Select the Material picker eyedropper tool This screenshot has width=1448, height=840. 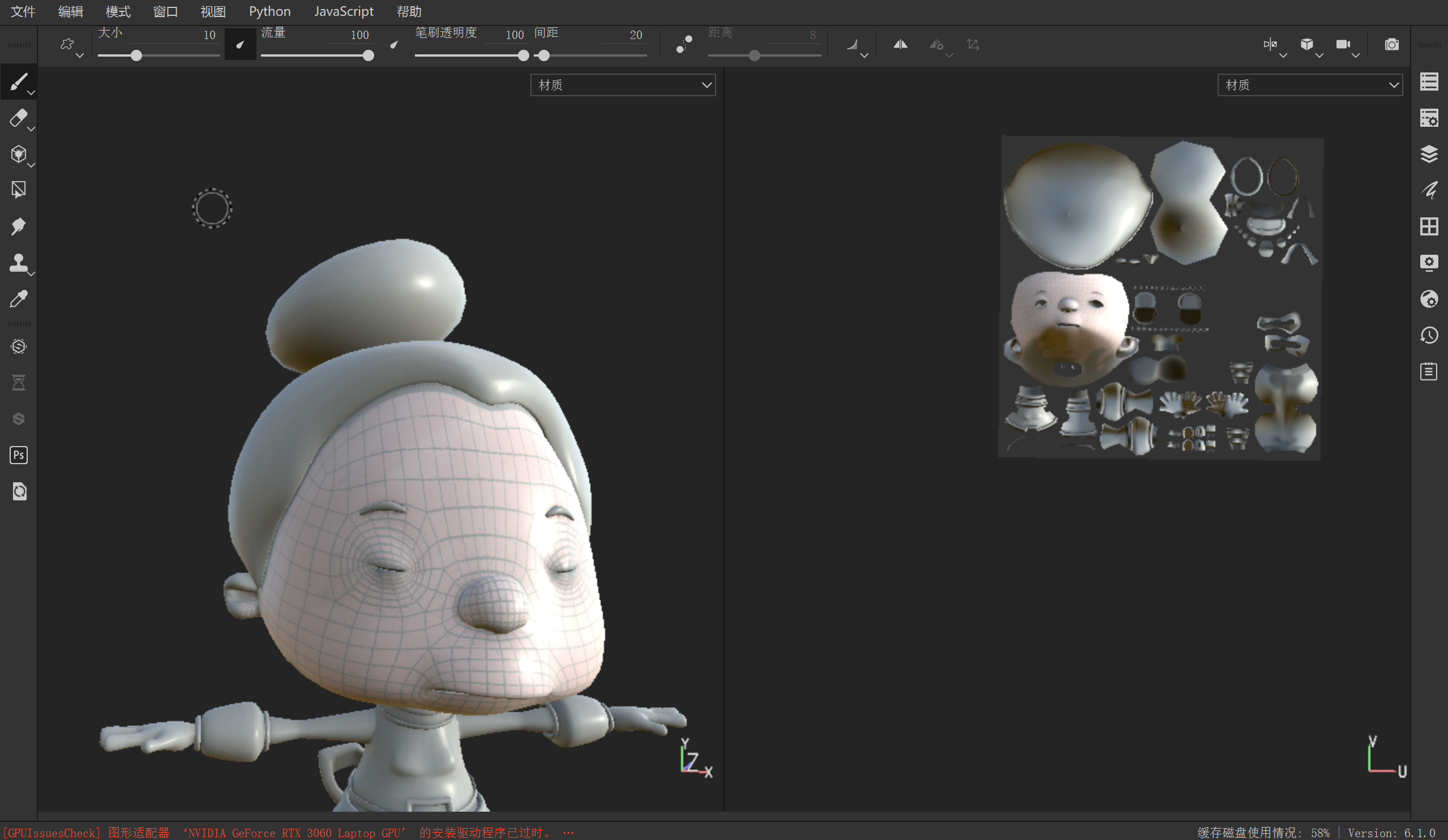click(x=18, y=299)
